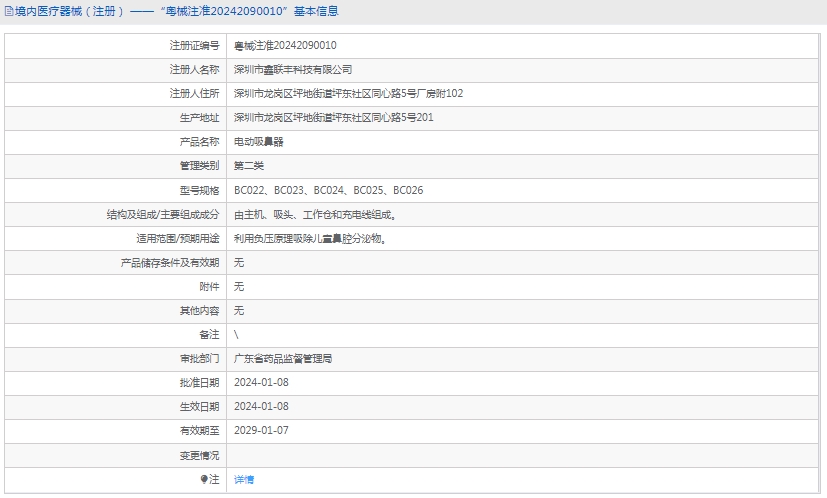Screen dimensions: 827x498
Task: Open the 详情 link
Action: click(243, 479)
